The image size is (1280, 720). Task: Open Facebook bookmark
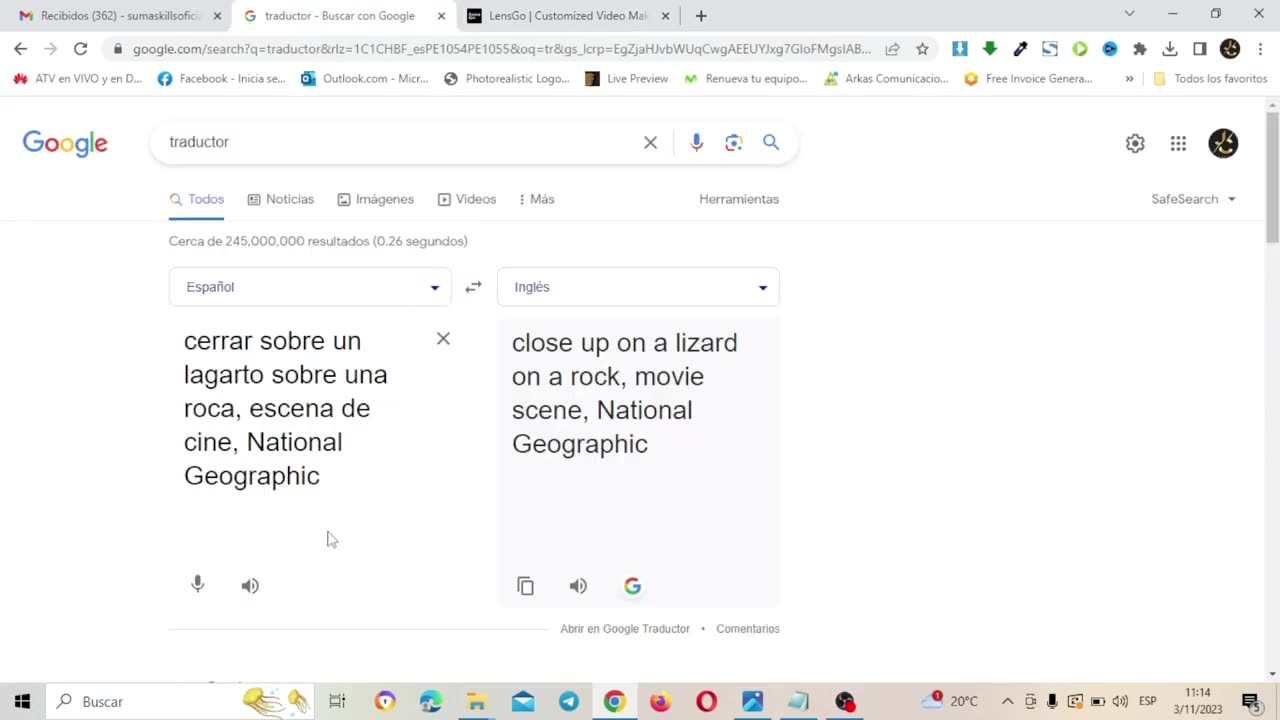[221, 78]
